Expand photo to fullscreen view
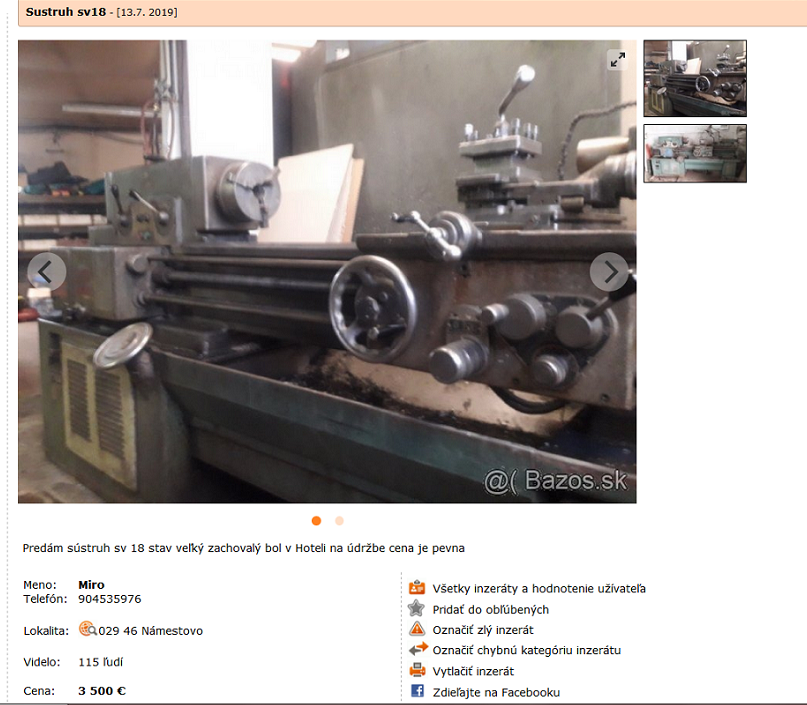This screenshot has height=705, width=807. [618, 60]
